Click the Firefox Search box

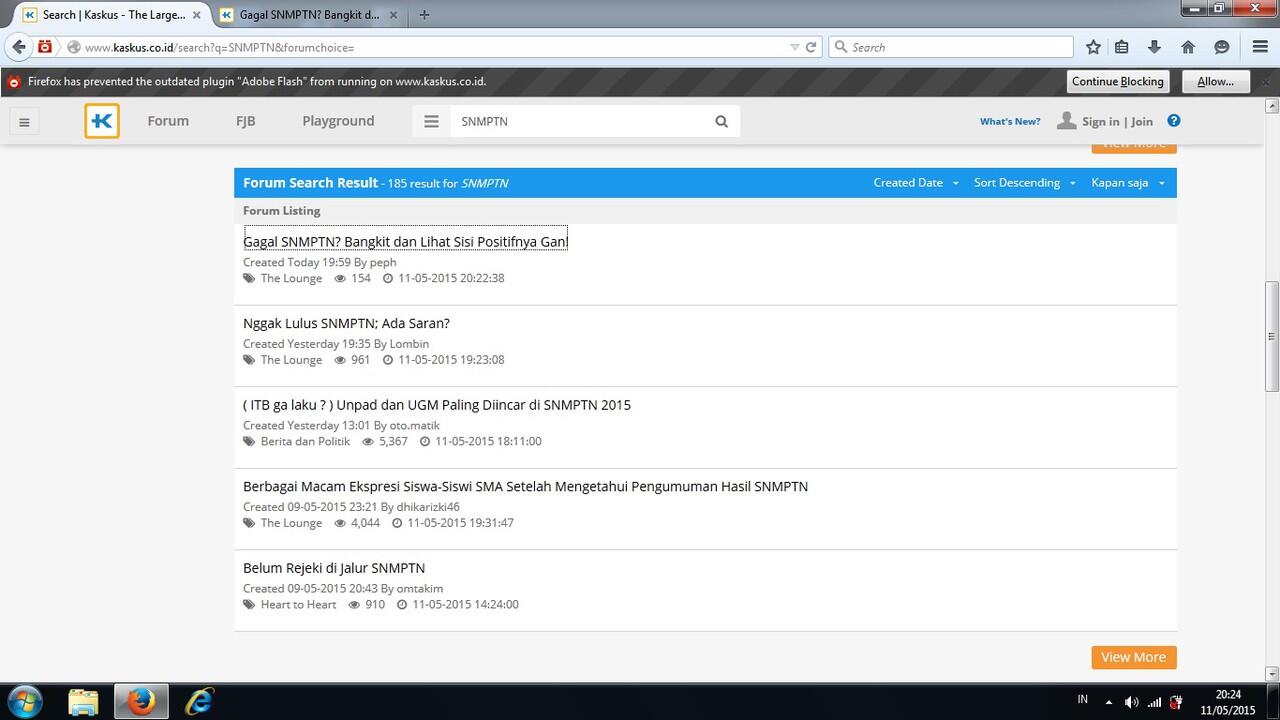(x=951, y=47)
